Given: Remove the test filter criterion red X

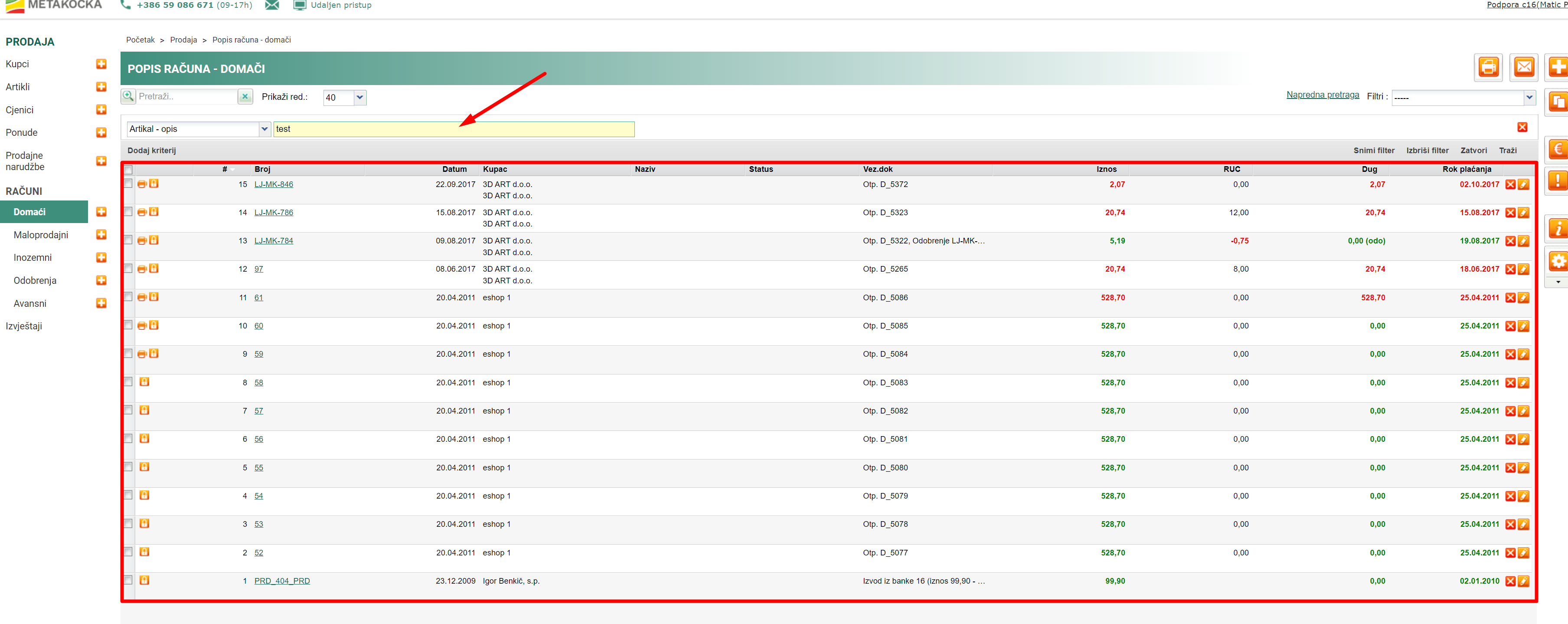Looking at the screenshot, I should (x=1522, y=127).
